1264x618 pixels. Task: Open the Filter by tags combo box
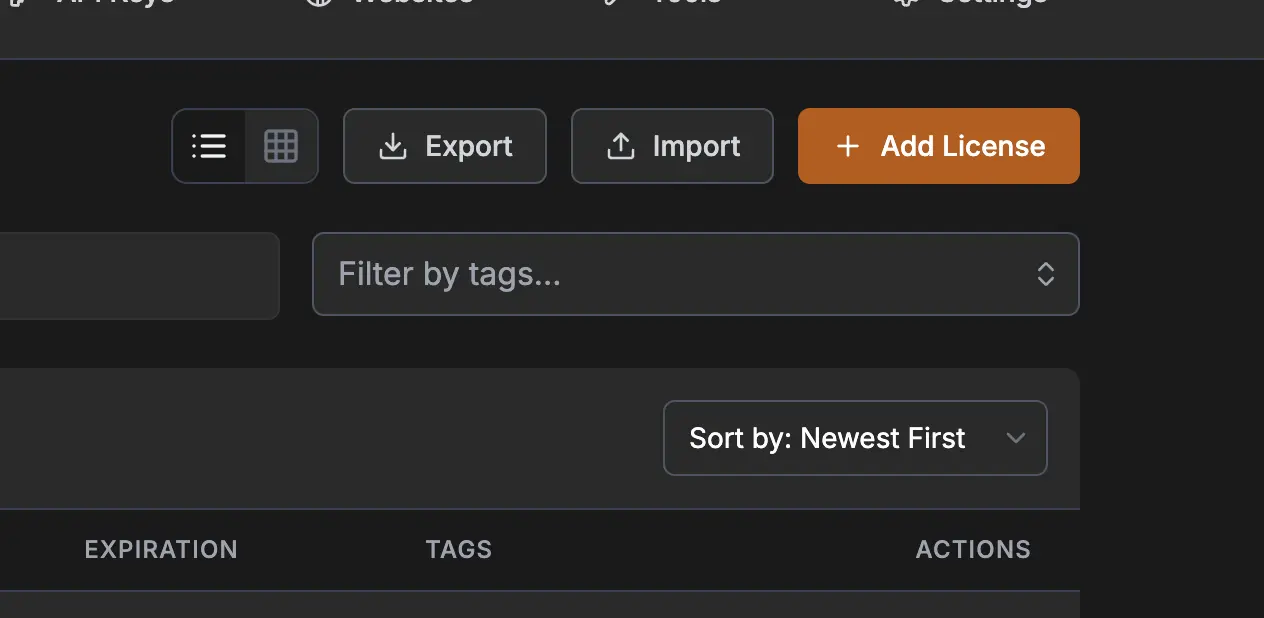(680, 274)
